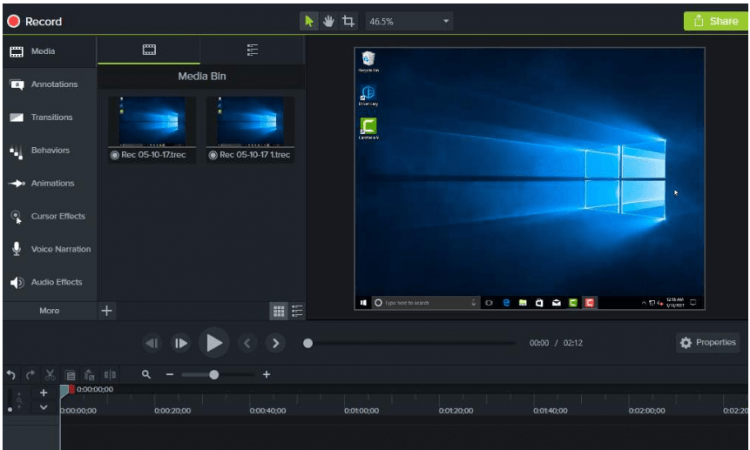This screenshot has height=450, width=750.
Task: Click the playback scrubber handle
Action: coord(308,343)
